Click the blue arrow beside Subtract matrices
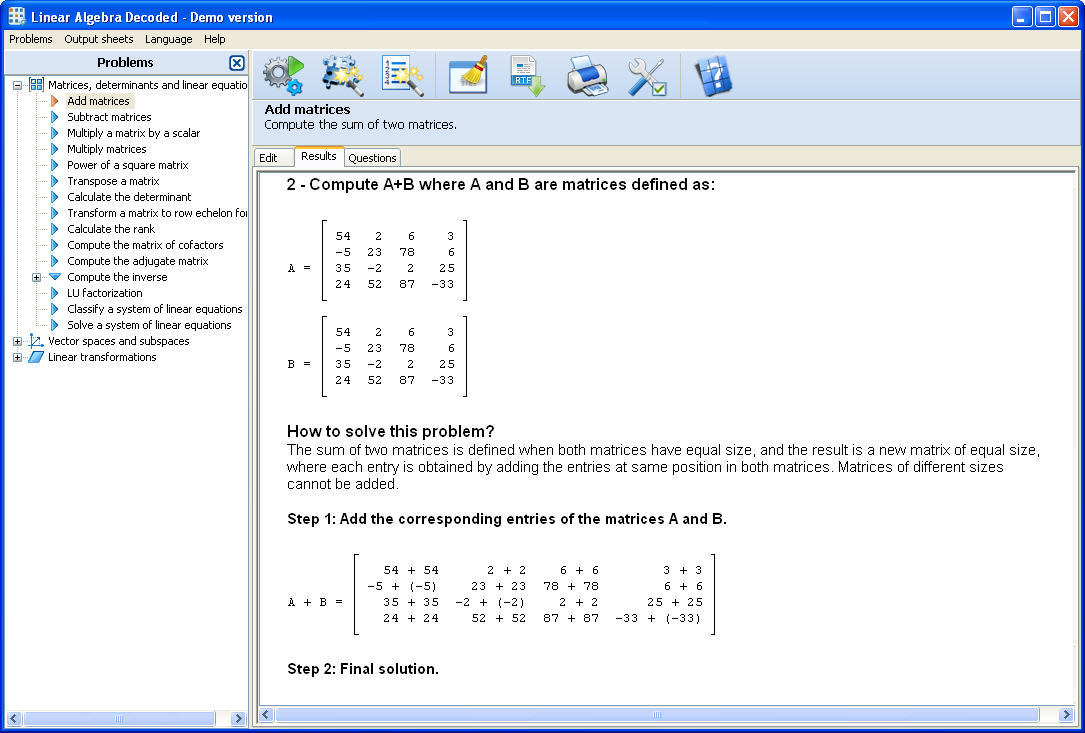1085x733 pixels. point(55,117)
